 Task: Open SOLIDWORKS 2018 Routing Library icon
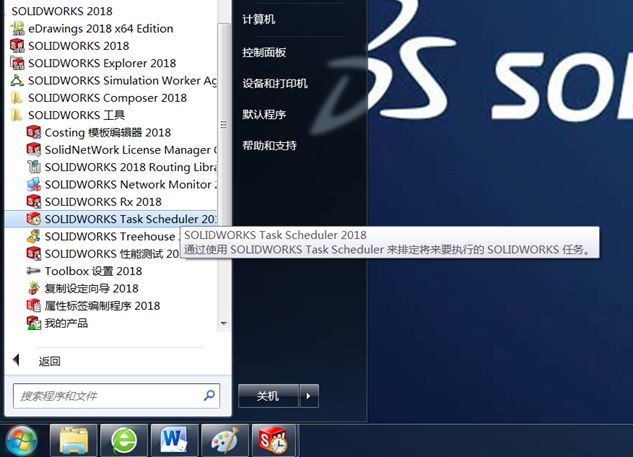tap(34, 167)
